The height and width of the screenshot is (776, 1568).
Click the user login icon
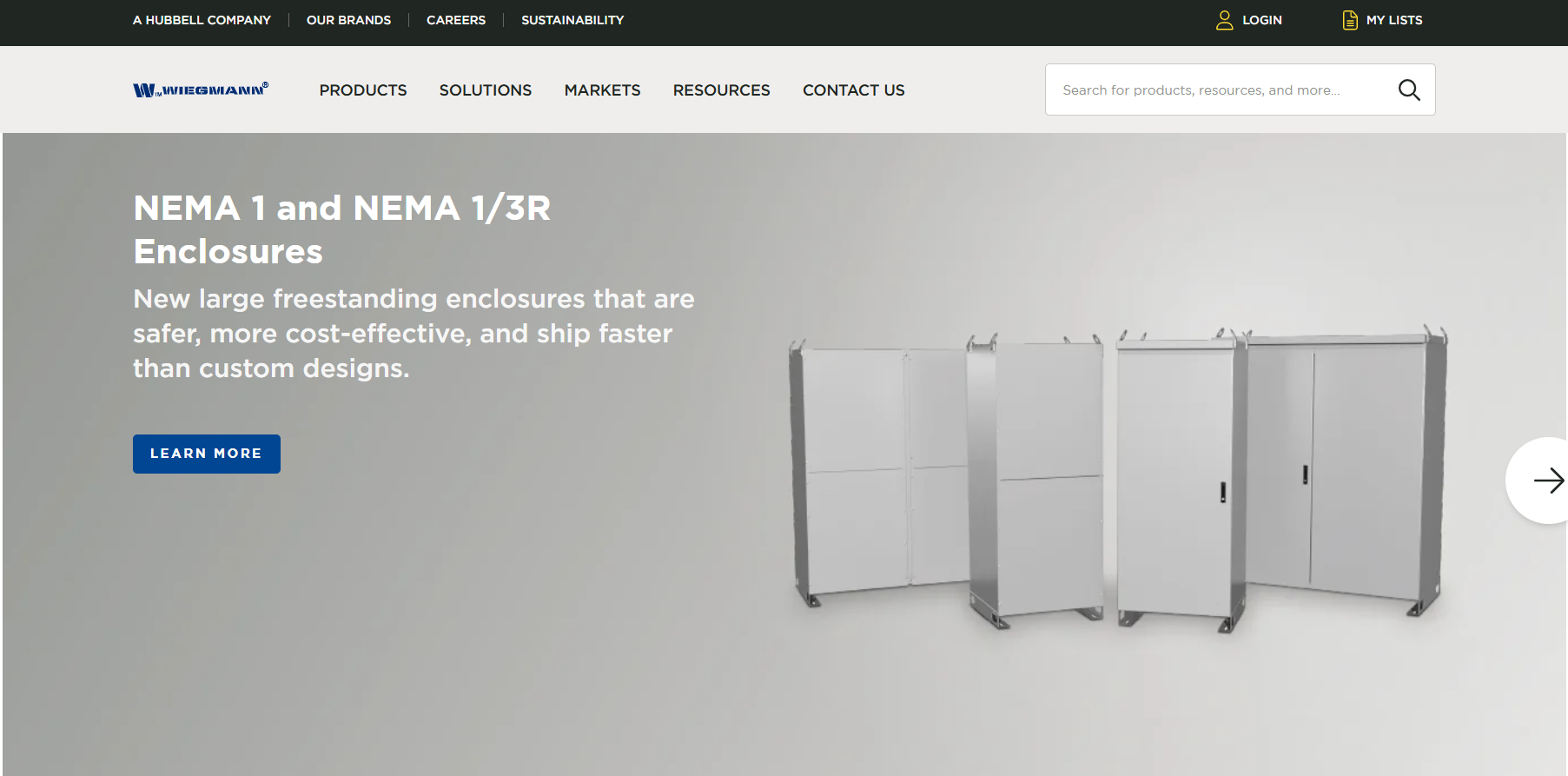[1224, 20]
